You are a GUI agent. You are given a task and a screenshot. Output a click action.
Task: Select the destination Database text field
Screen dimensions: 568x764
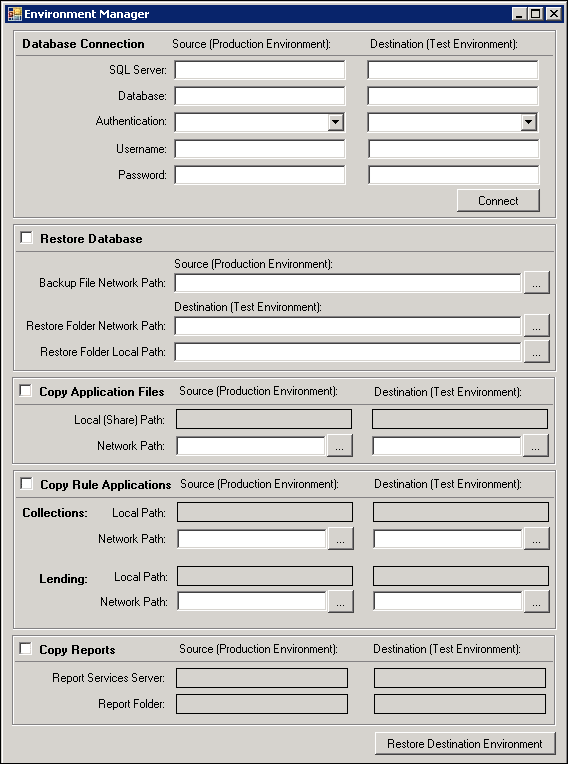coord(453,96)
